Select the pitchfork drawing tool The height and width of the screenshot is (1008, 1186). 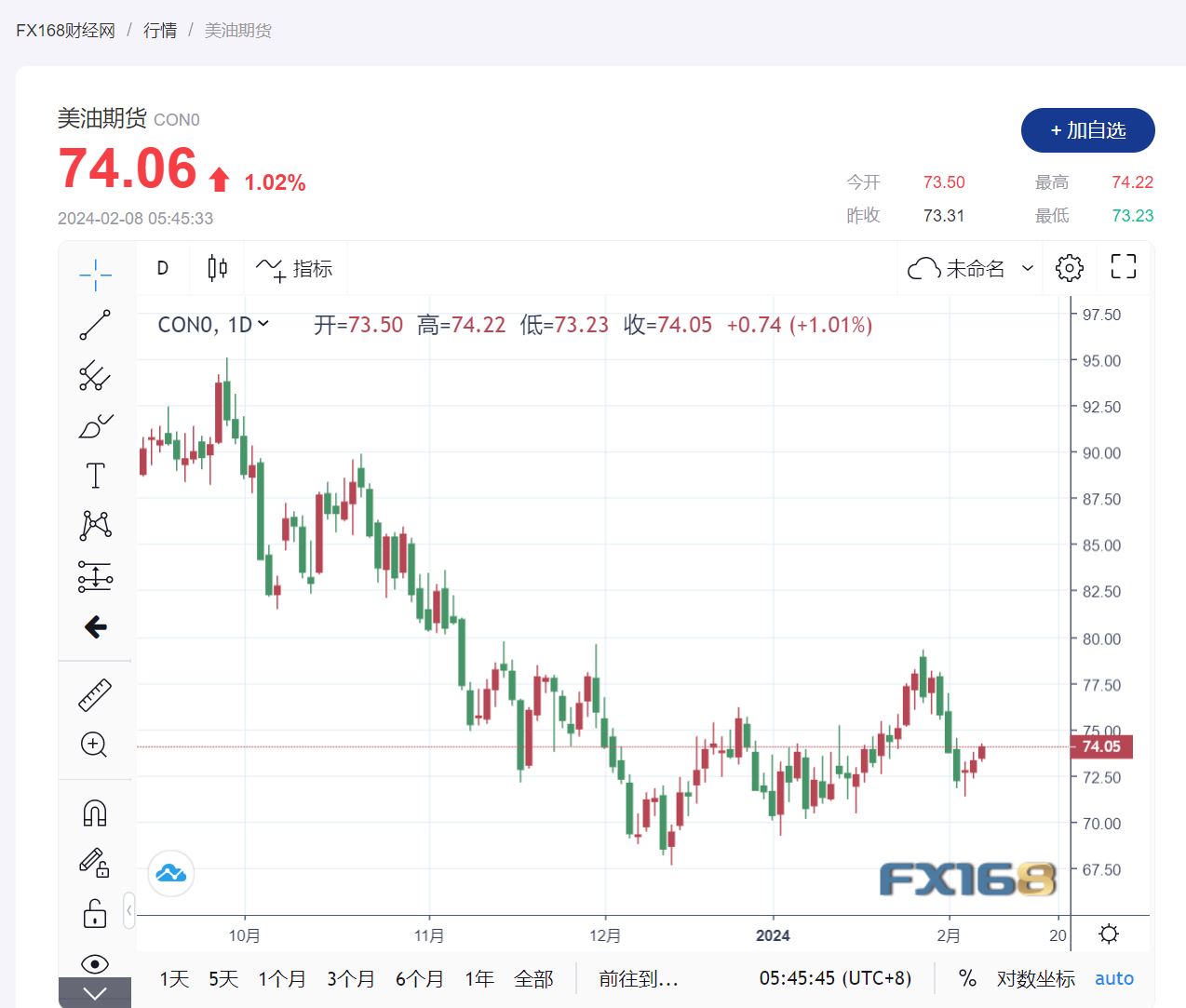click(95, 375)
